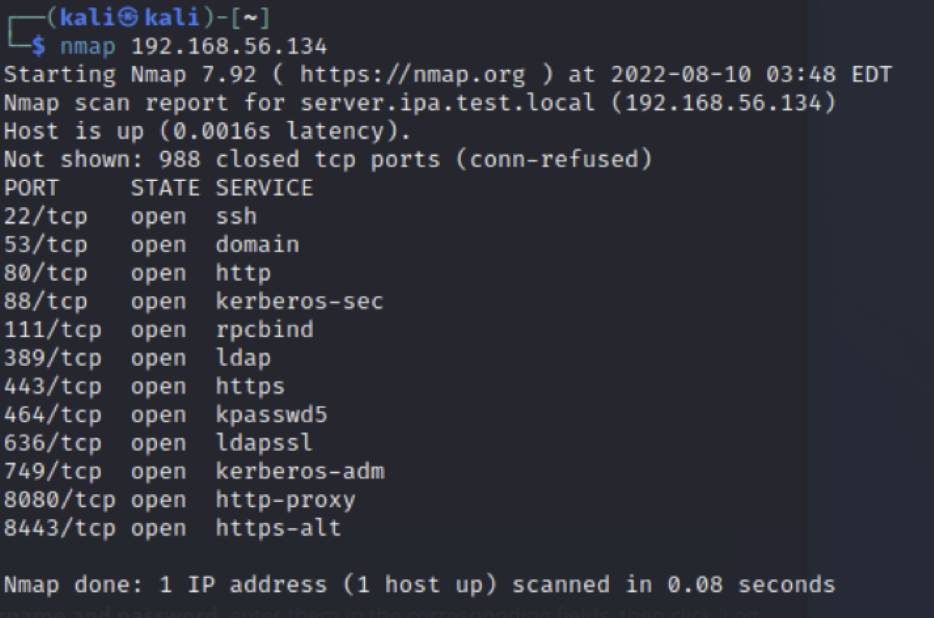This screenshot has height=618, width=934.
Task: Click the "Nmap done" summary line
Action: pyautogui.click(x=419, y=584)
